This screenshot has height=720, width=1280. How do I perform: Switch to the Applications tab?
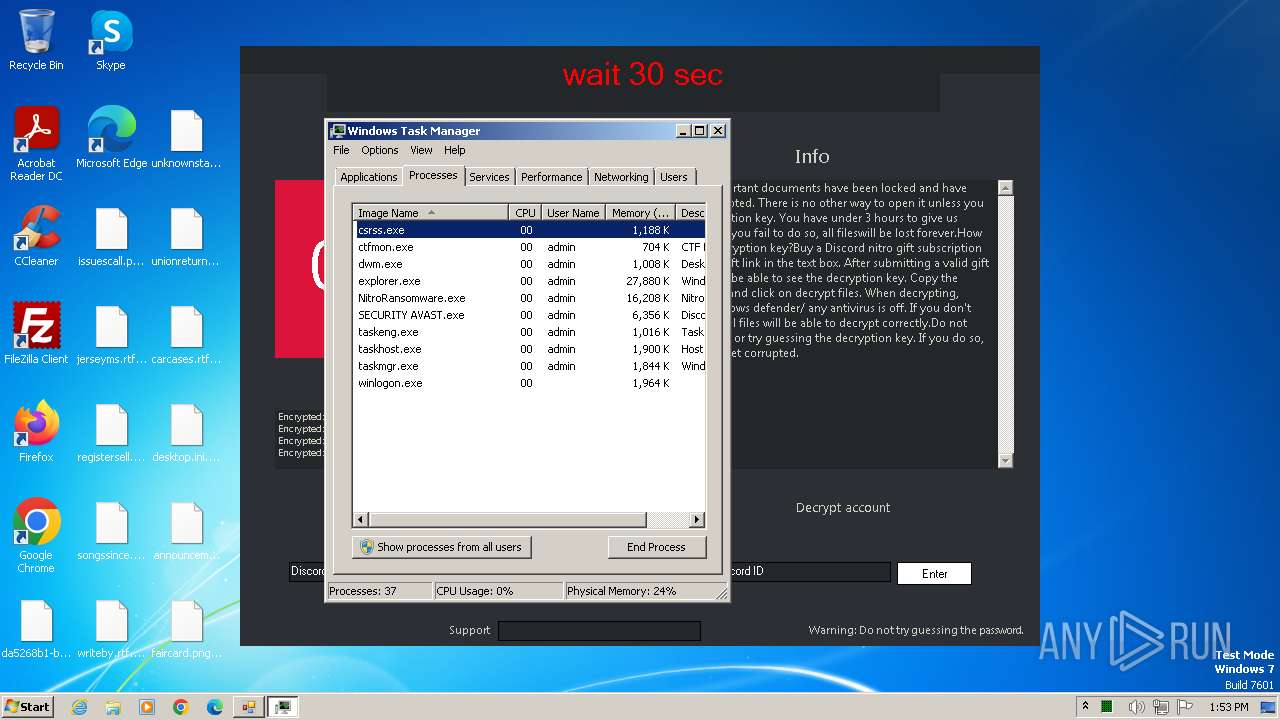(369, 177)
